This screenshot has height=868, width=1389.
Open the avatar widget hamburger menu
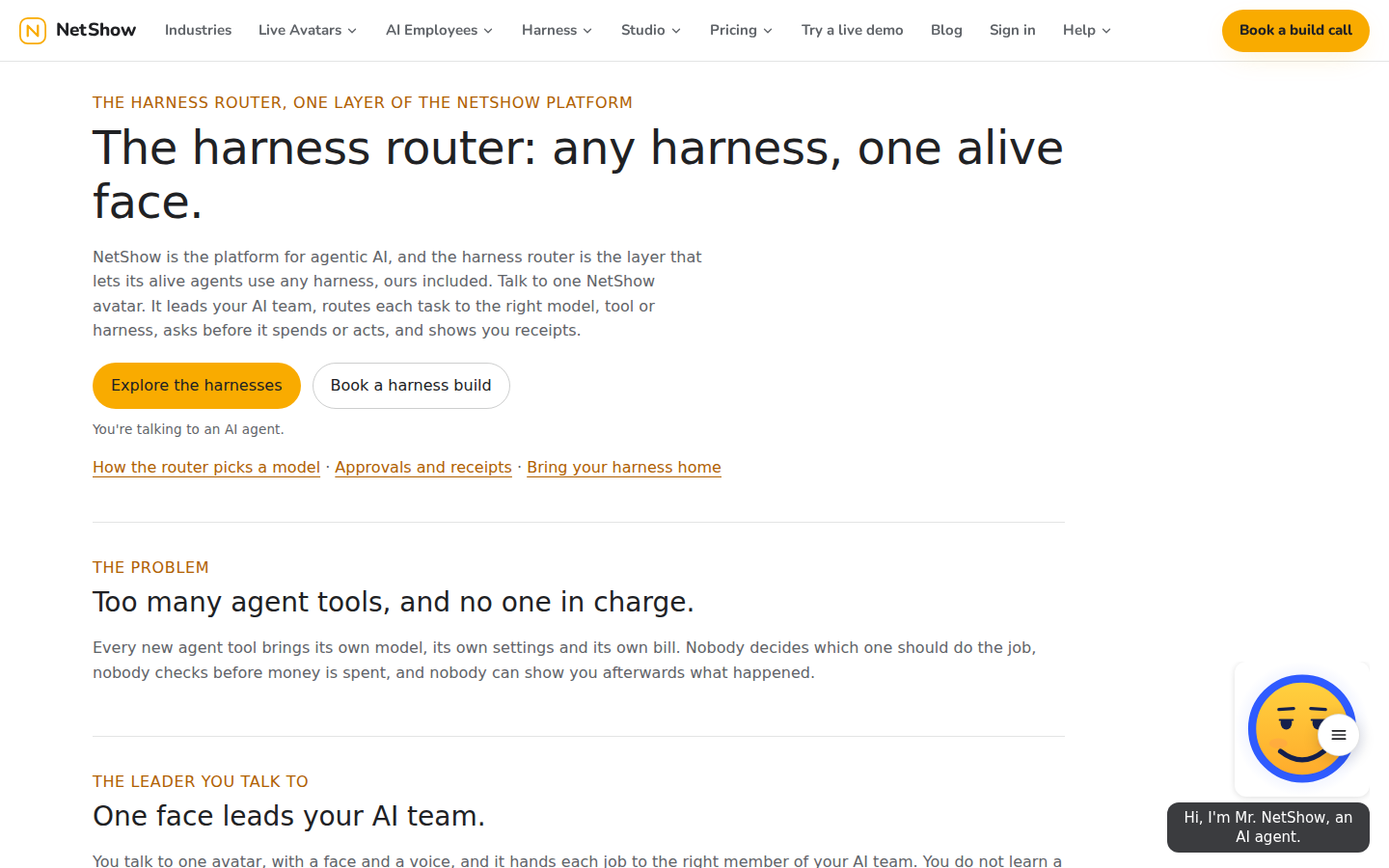pyautogui.click(x=1339, y=735)
